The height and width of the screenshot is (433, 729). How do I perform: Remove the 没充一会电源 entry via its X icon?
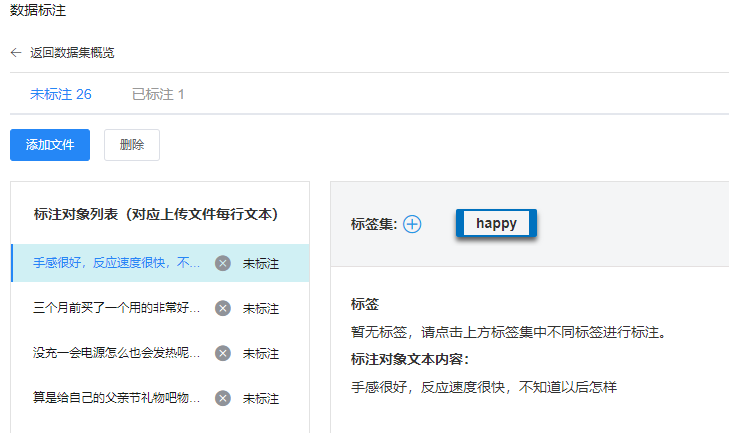coord(223,353)
